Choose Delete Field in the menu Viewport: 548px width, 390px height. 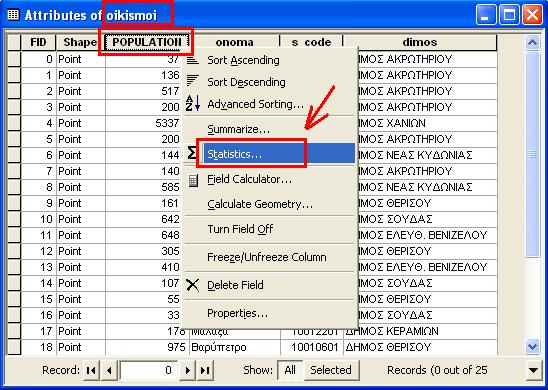235,285
